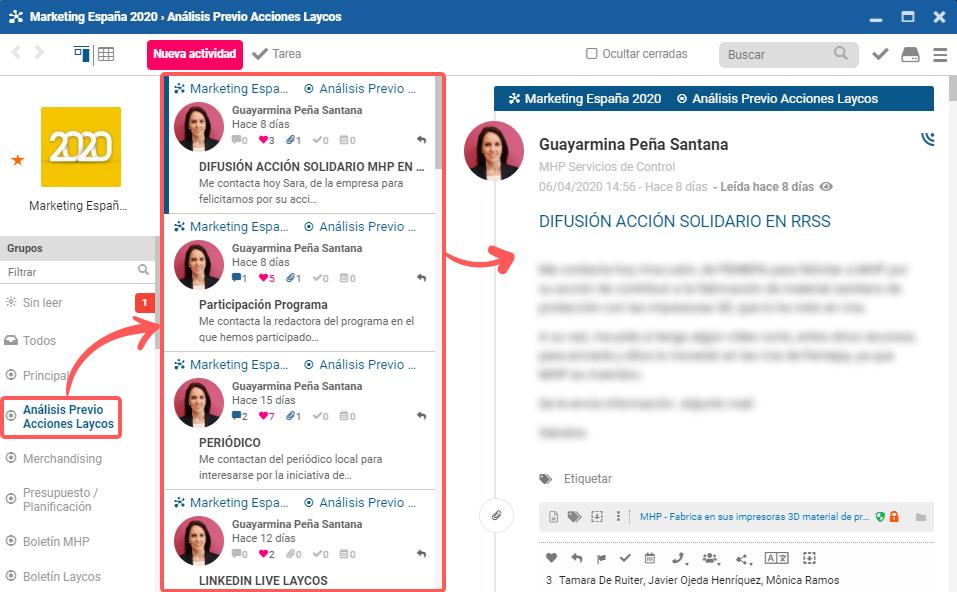Open Marketing España 2020 in detail header
Viewport: 957px width, 592px height.
click(x=585, y=98)
